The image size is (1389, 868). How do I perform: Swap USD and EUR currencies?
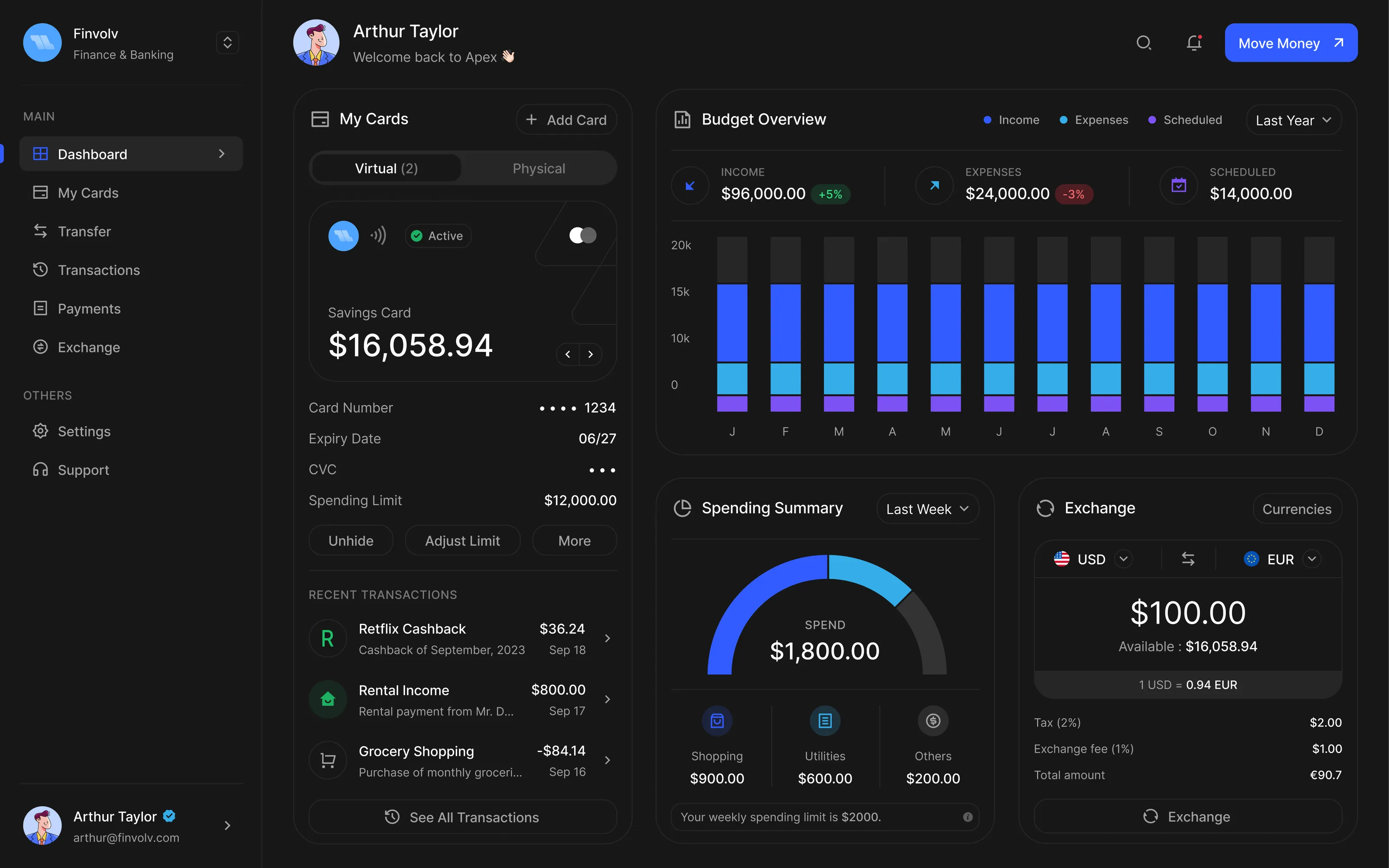1188,559
